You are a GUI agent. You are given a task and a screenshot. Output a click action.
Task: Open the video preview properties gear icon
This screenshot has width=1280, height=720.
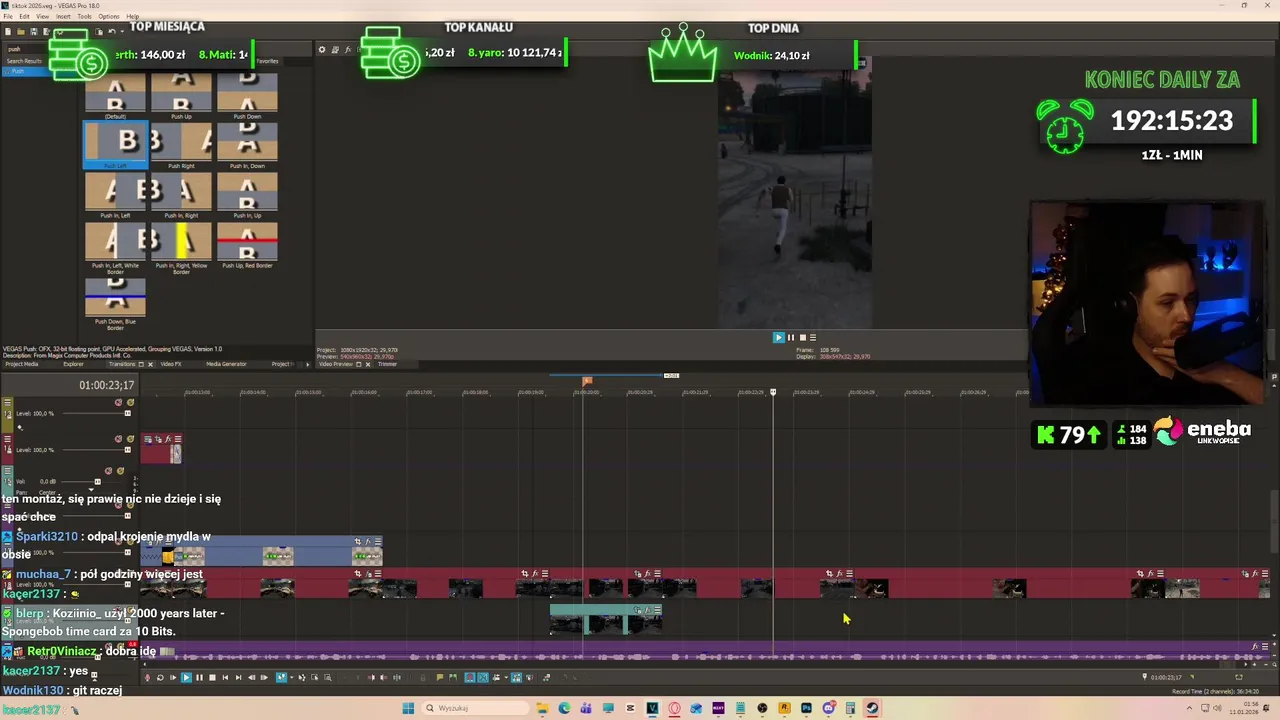click(322, 49)
